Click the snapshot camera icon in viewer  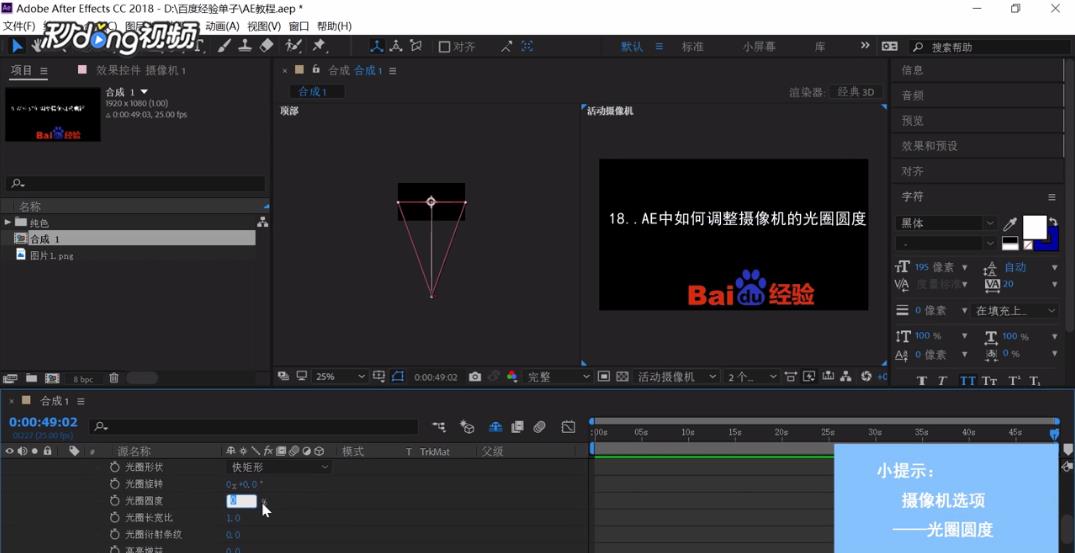click(474, 377)
